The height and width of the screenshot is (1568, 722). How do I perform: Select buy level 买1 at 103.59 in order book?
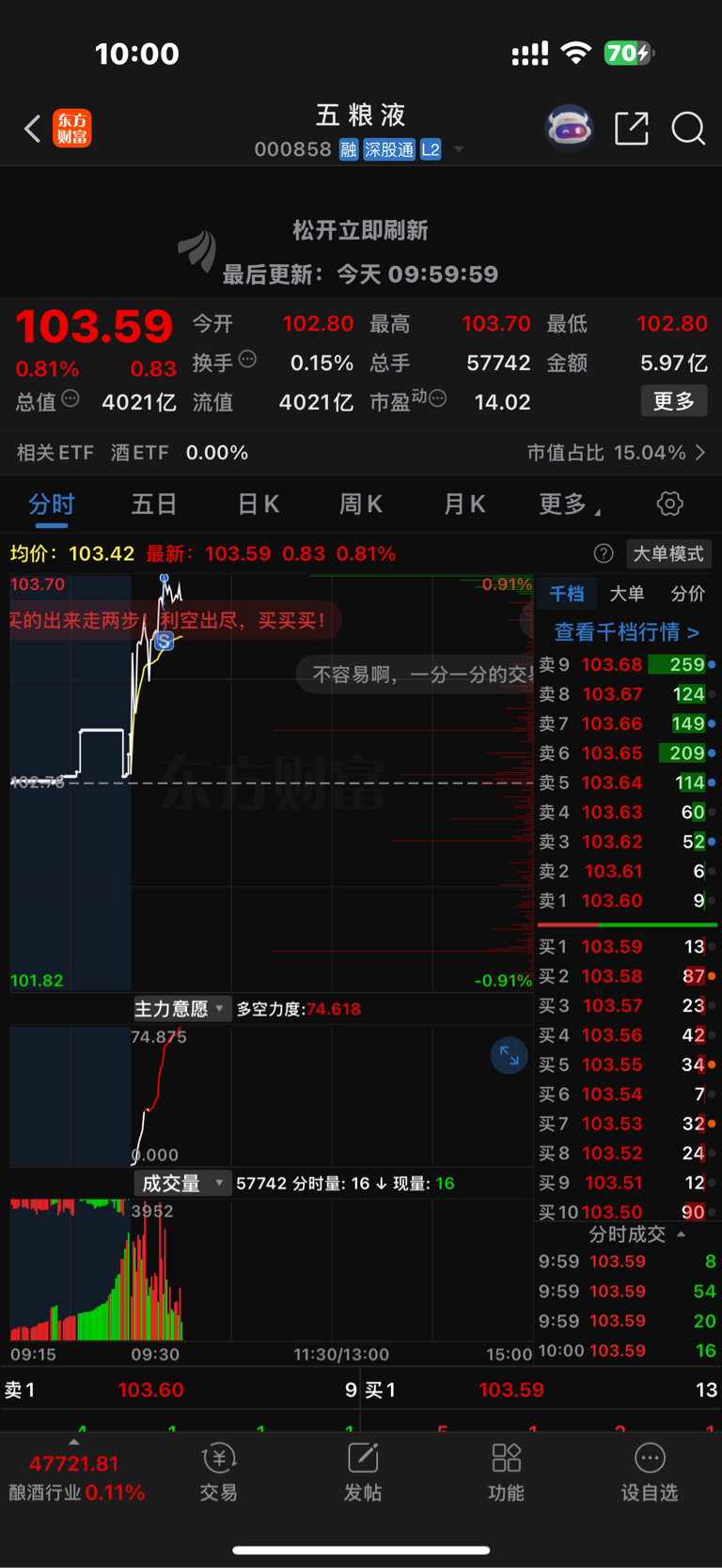coord(627,947)
